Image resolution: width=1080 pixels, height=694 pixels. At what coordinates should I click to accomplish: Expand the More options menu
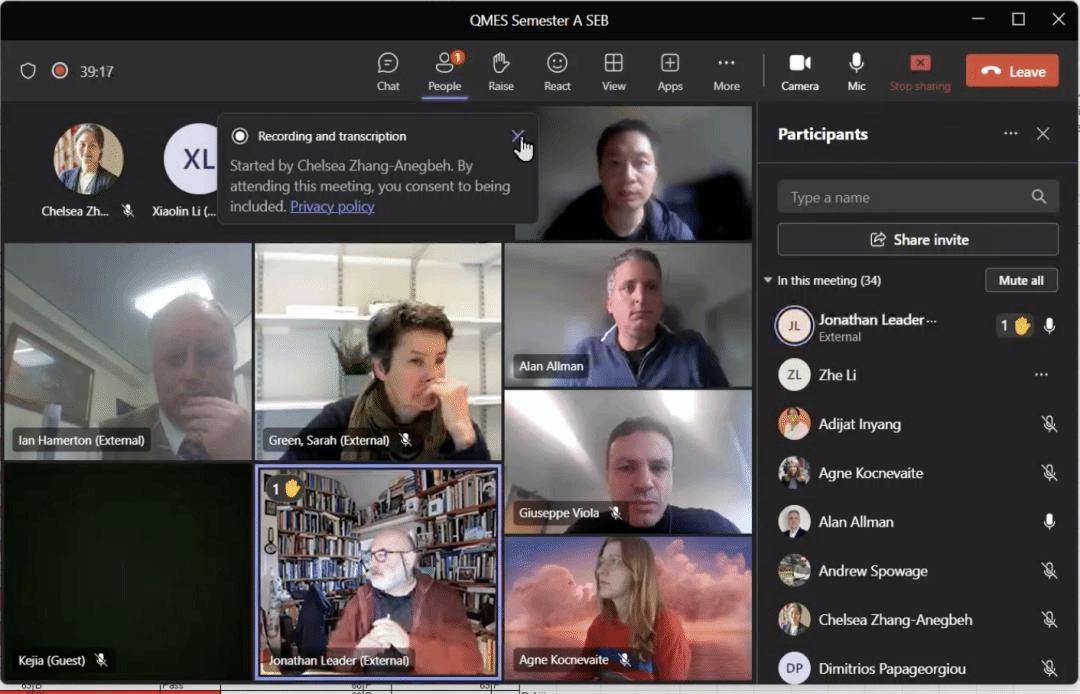[x=726, y=72]
